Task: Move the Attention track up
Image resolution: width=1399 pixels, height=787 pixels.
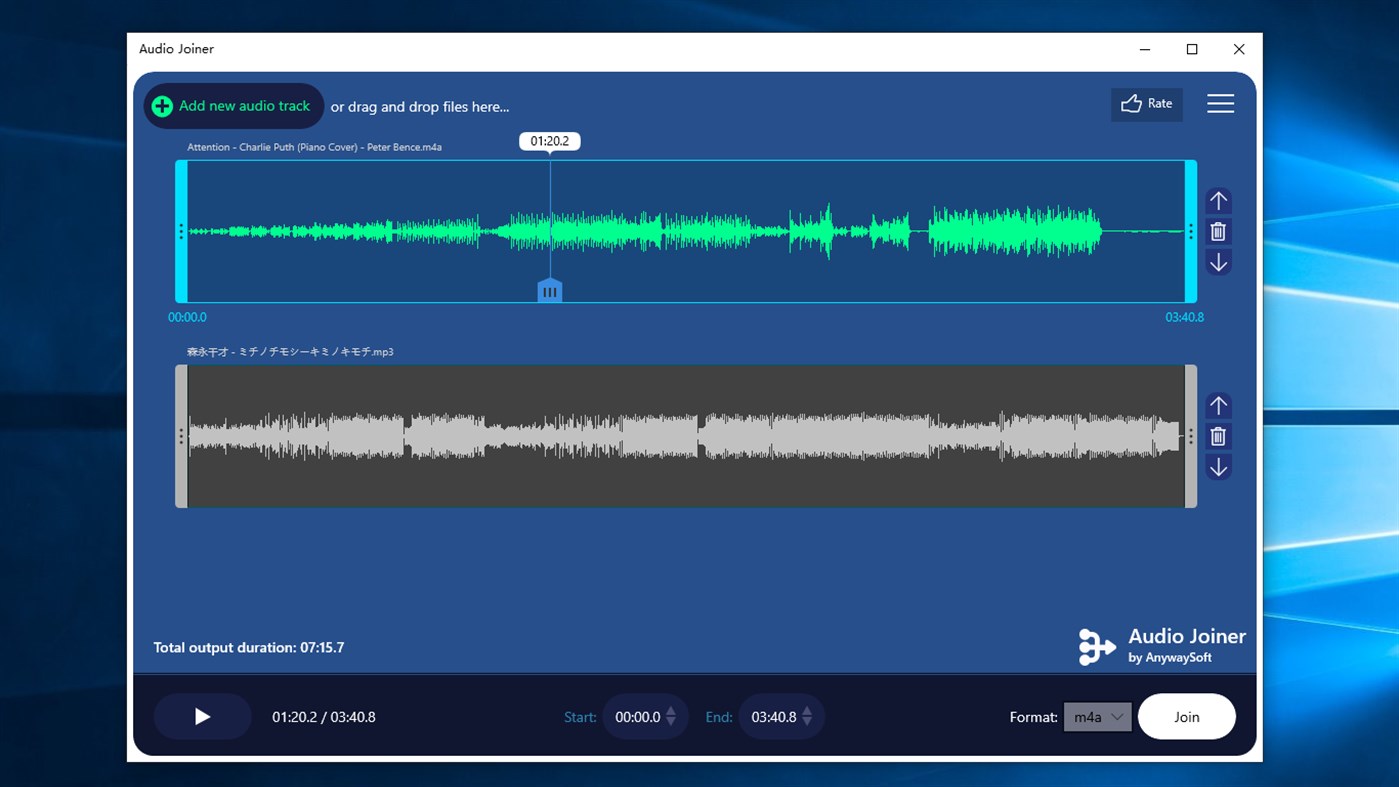Action: 1218,200
